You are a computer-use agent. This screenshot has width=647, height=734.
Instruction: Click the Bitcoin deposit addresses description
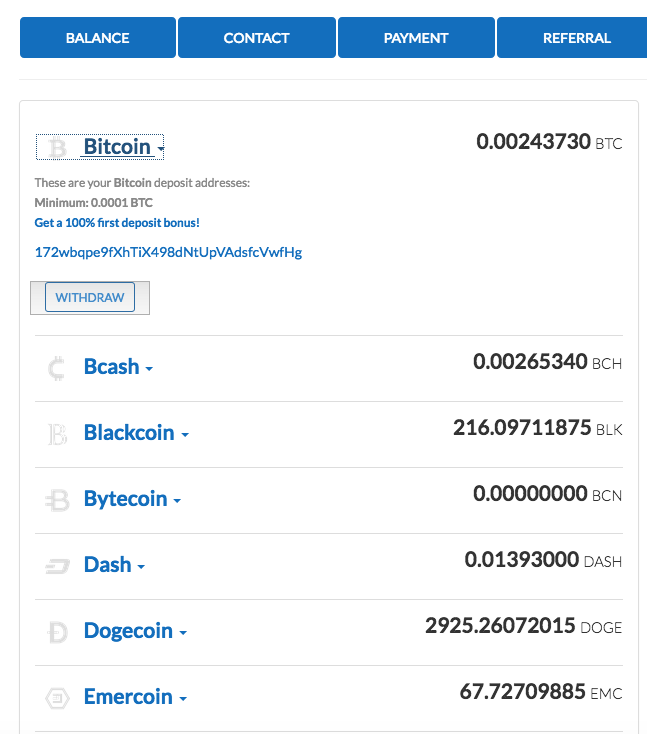click(x=142, y=183)
